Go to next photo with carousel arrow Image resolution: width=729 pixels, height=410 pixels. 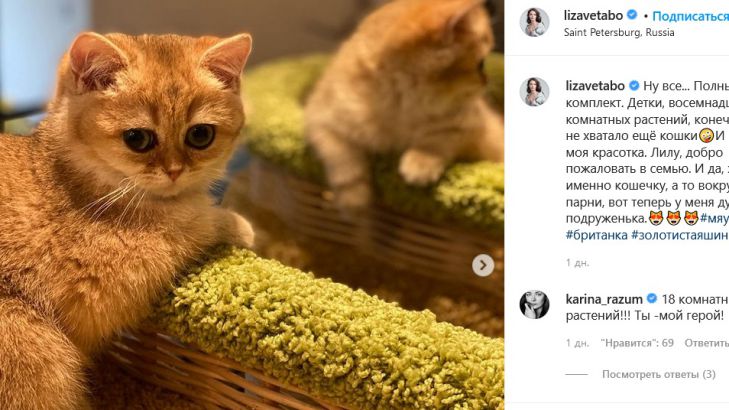pos(483,265)
